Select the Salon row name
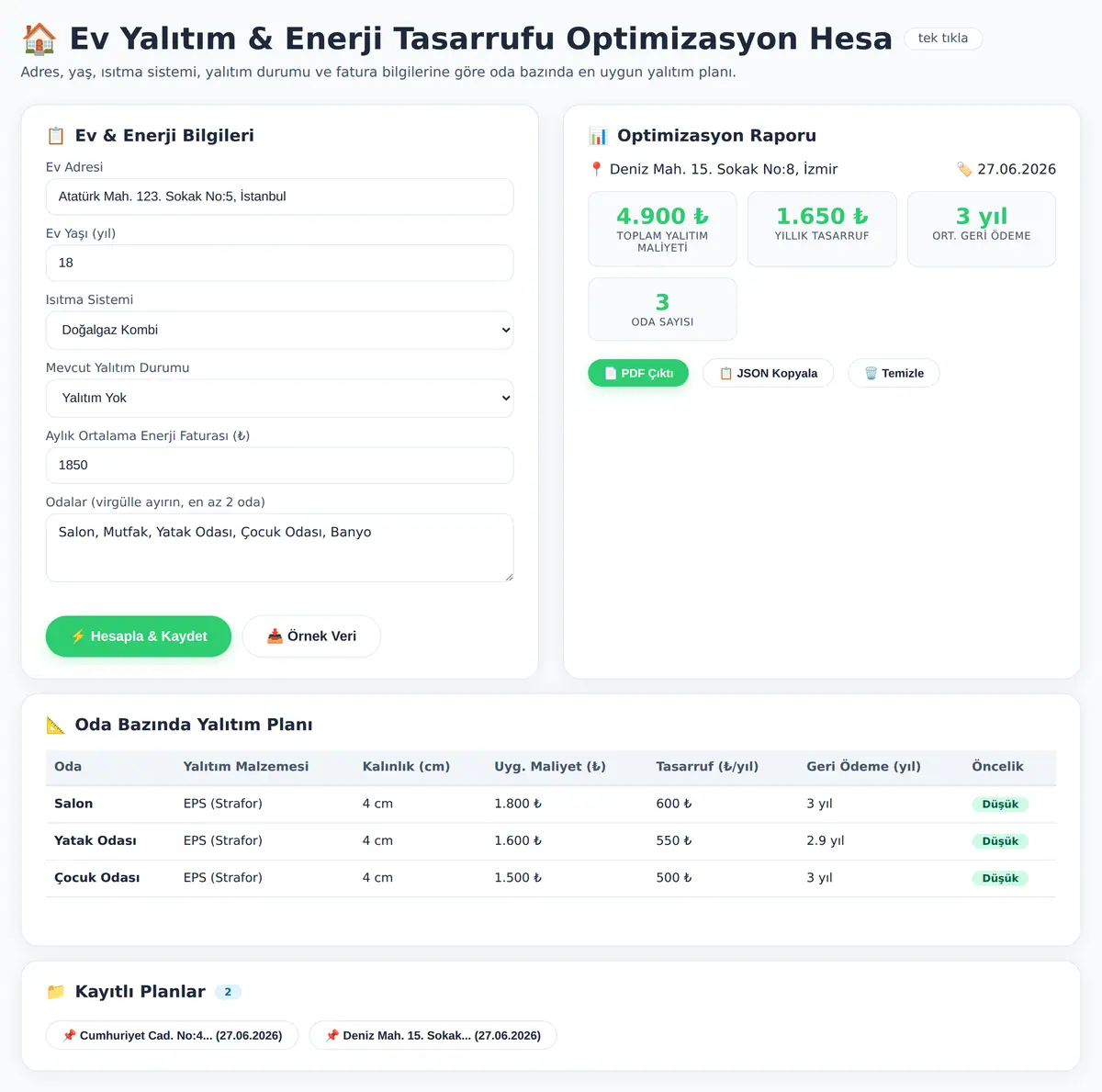1102x1092 pixels. pyautogui.click(x=73, y=804)
